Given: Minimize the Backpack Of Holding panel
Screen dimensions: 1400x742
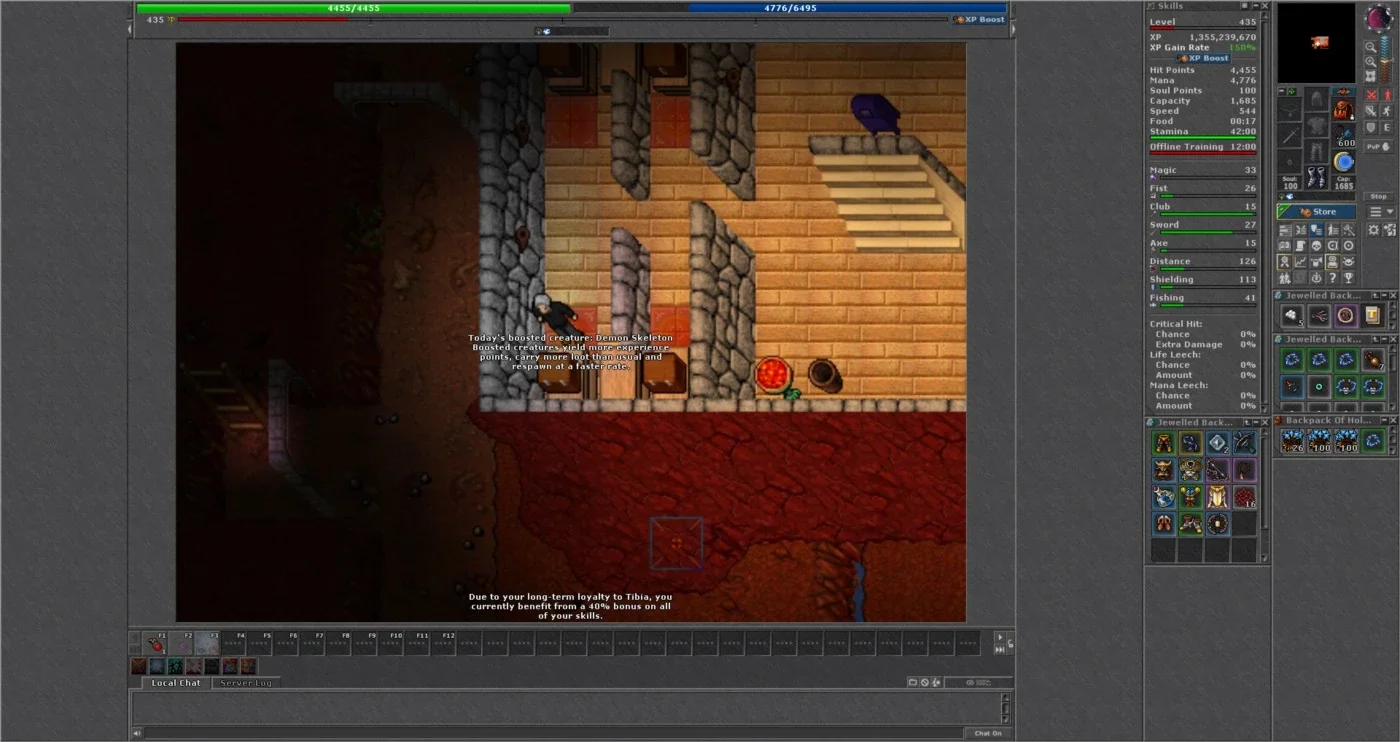Looking at the screenshot, I should 1382,421.
